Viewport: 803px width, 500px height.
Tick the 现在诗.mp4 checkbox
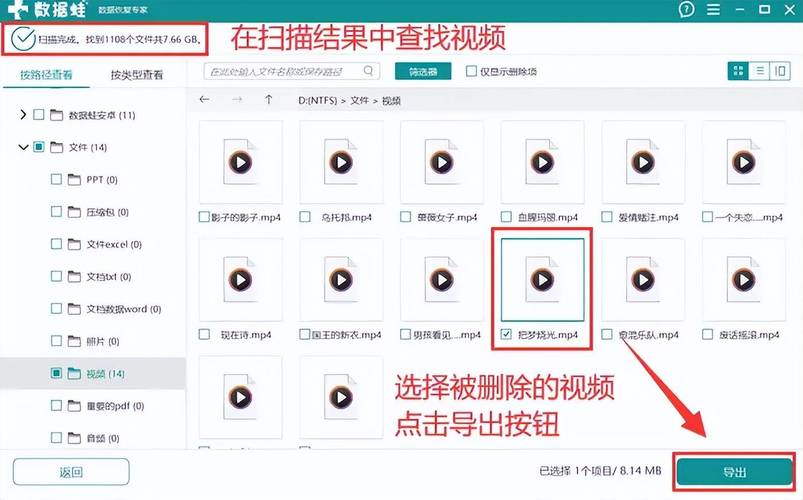(x=204, y=335)
